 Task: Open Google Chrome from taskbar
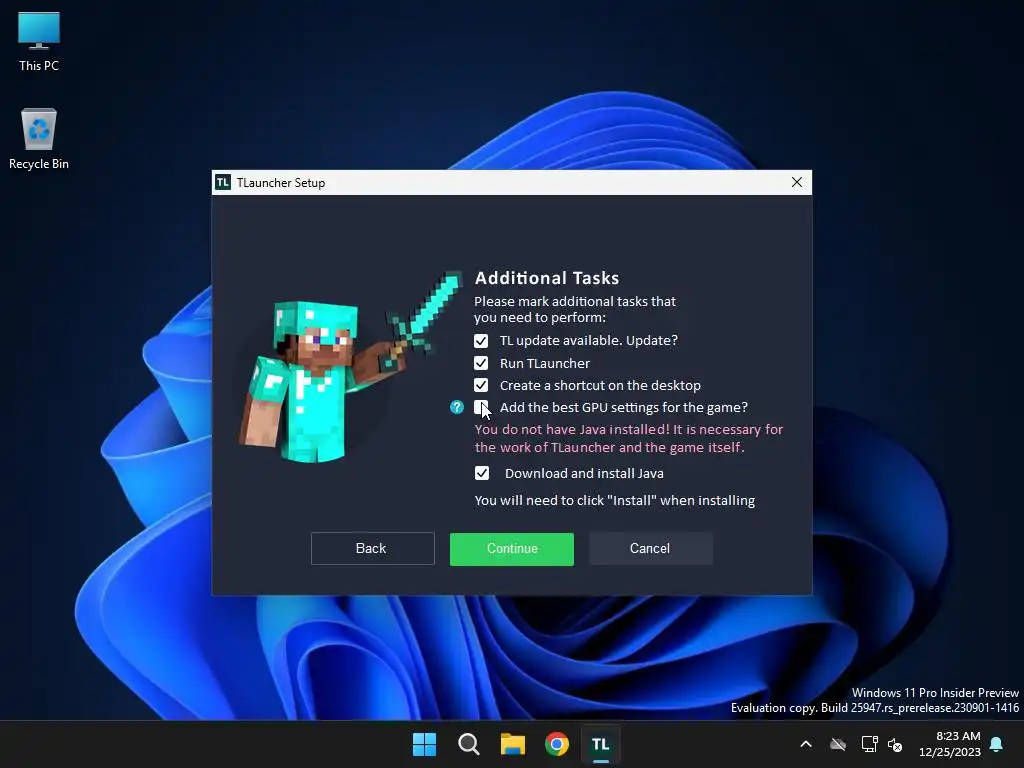pos(557,744)
